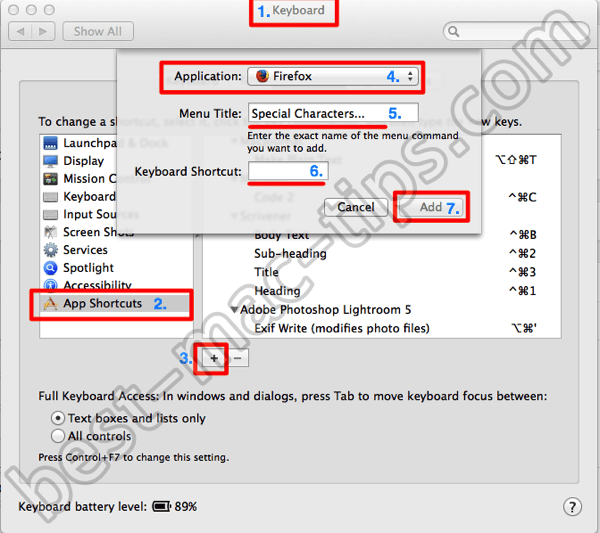The image size is (600, 533).
Task: Click the search magnifier icon in toolbar
Action: [453, 31]
